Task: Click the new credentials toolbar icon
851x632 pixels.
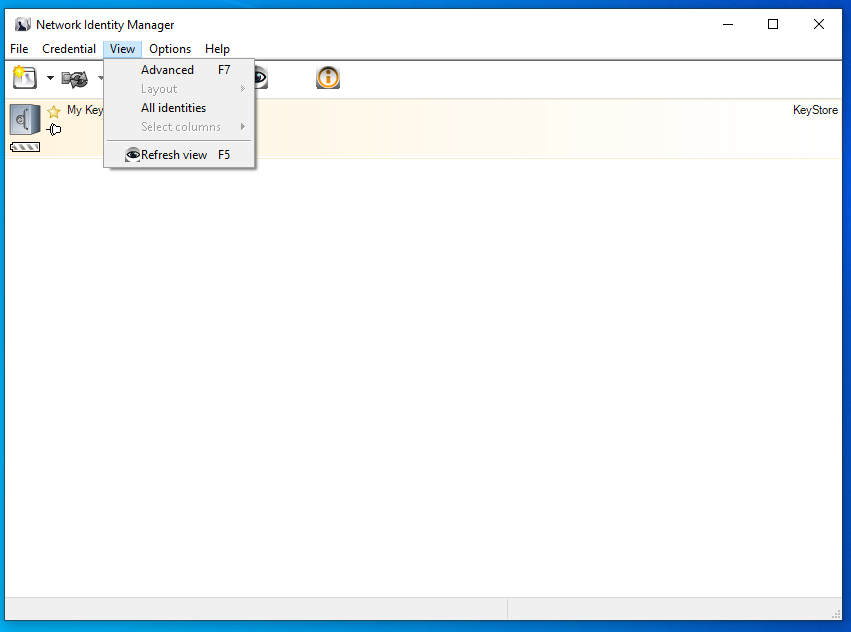Action: click(x=24, y=78)
